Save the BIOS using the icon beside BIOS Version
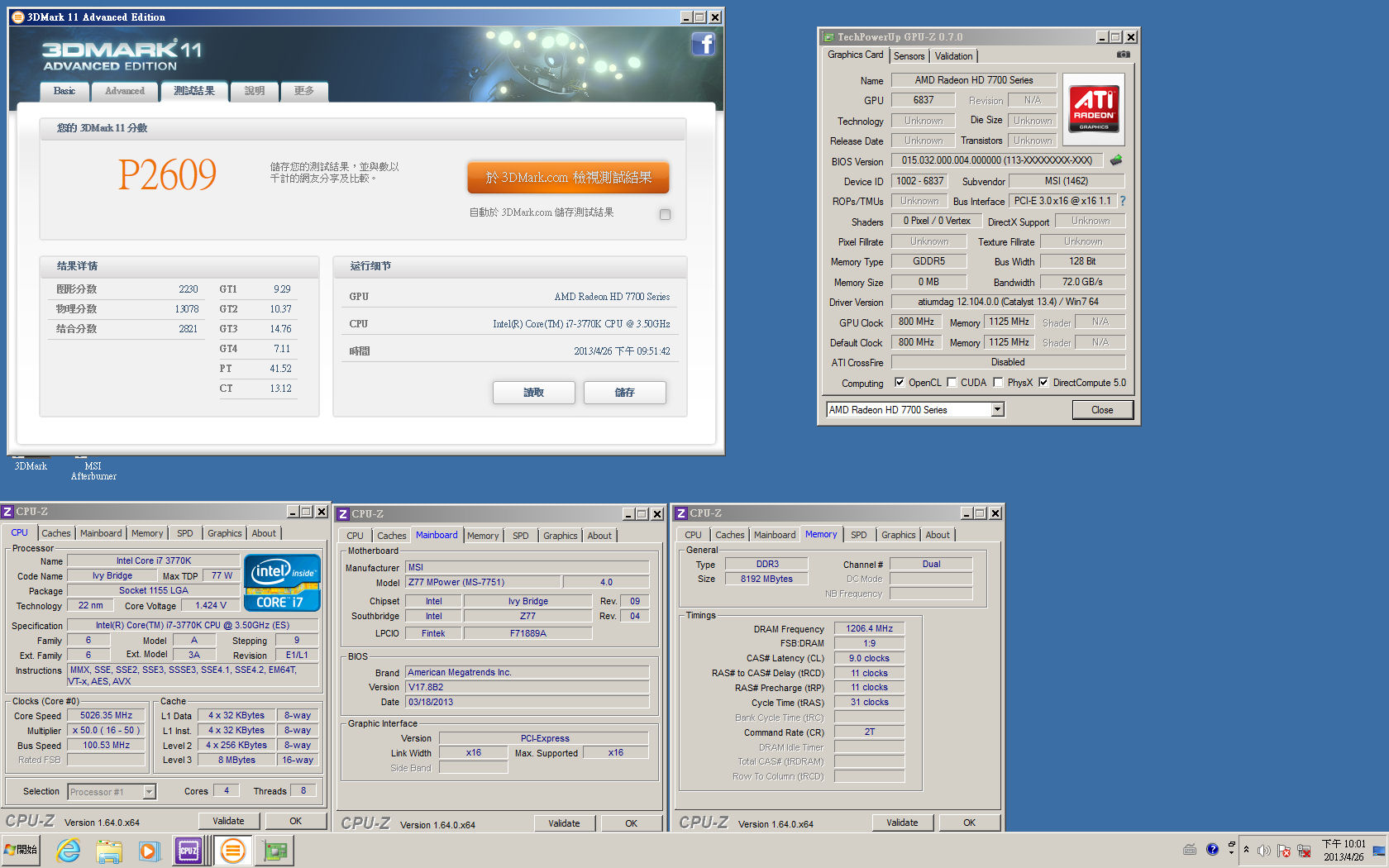 pos(1115,161)
